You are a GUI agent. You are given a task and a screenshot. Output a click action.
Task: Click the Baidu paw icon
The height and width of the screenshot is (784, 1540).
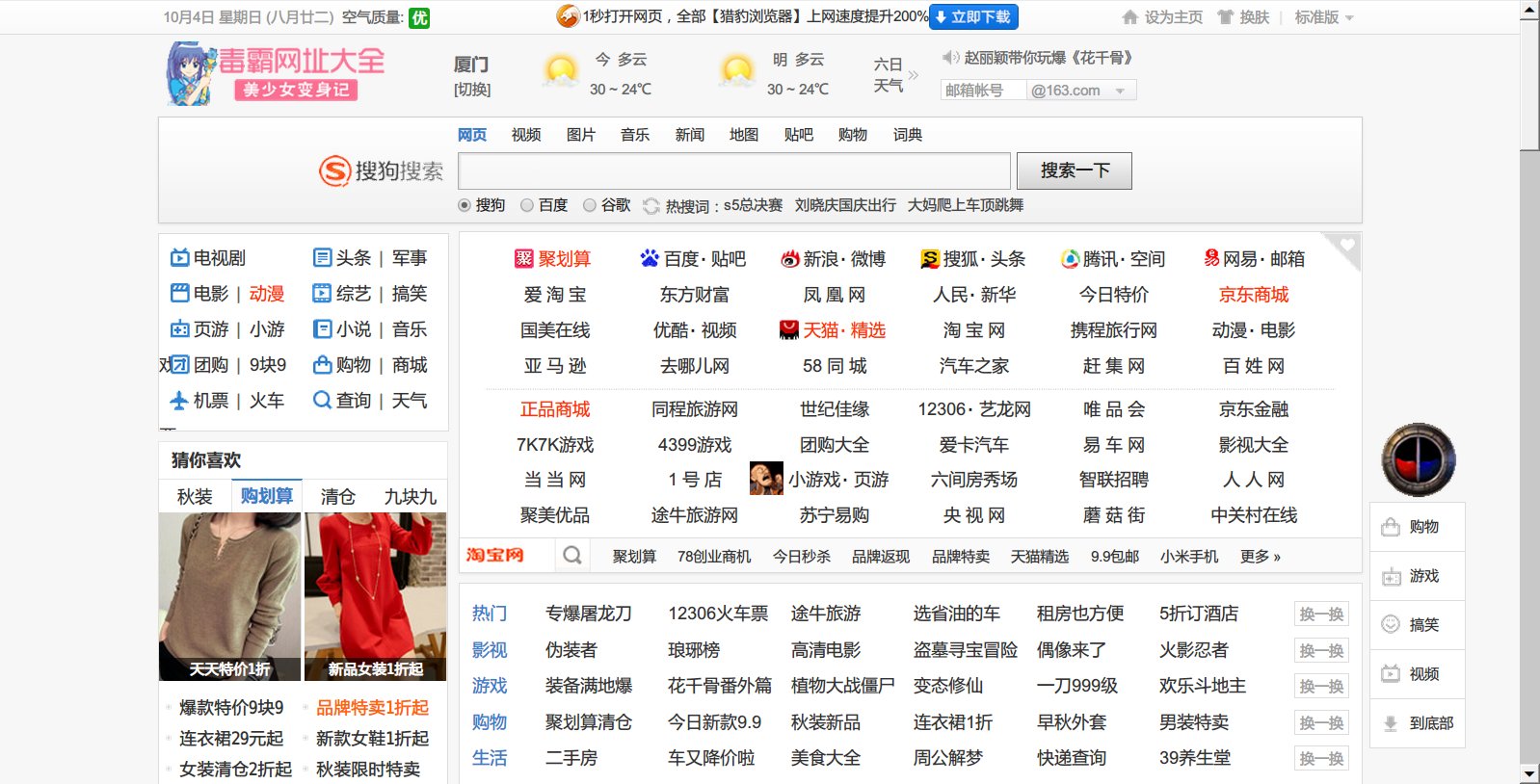650,258
